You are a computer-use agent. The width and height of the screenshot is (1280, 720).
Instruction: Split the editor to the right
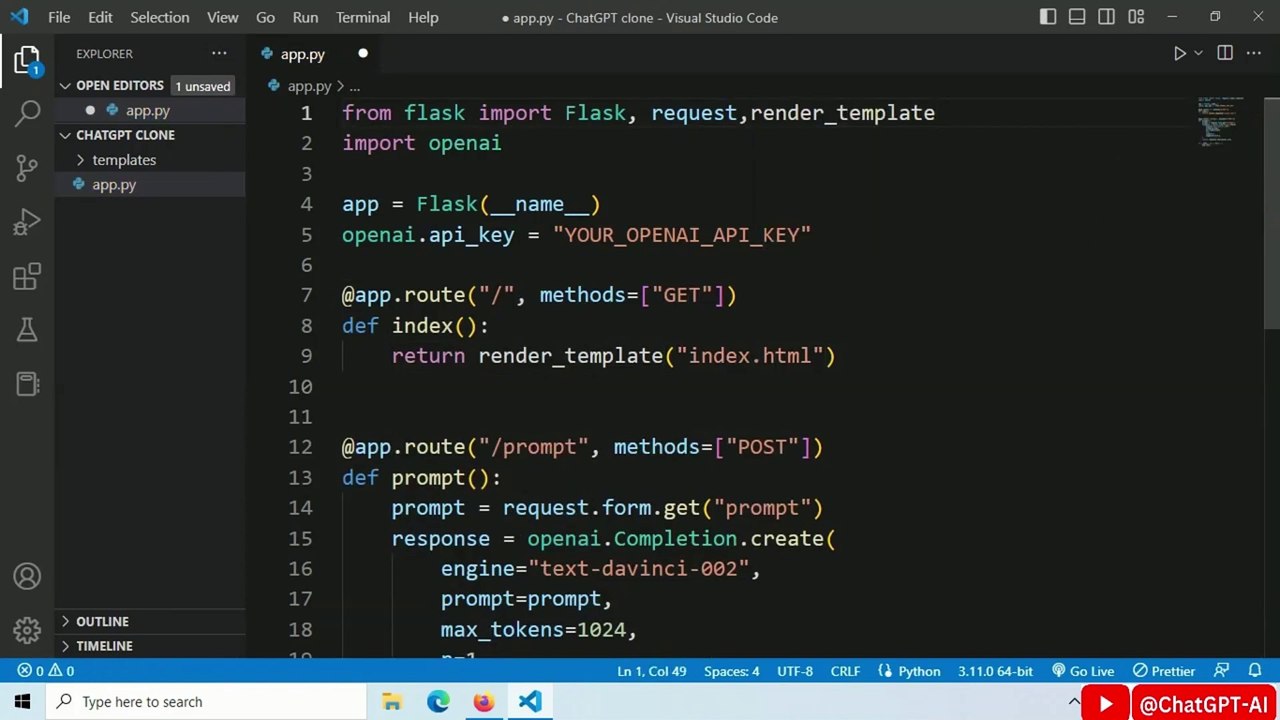click(x=1225, y=54)
